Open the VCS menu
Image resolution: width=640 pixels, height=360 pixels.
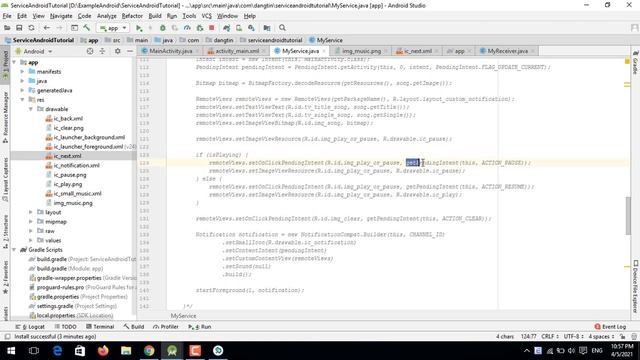coord(207,16)
